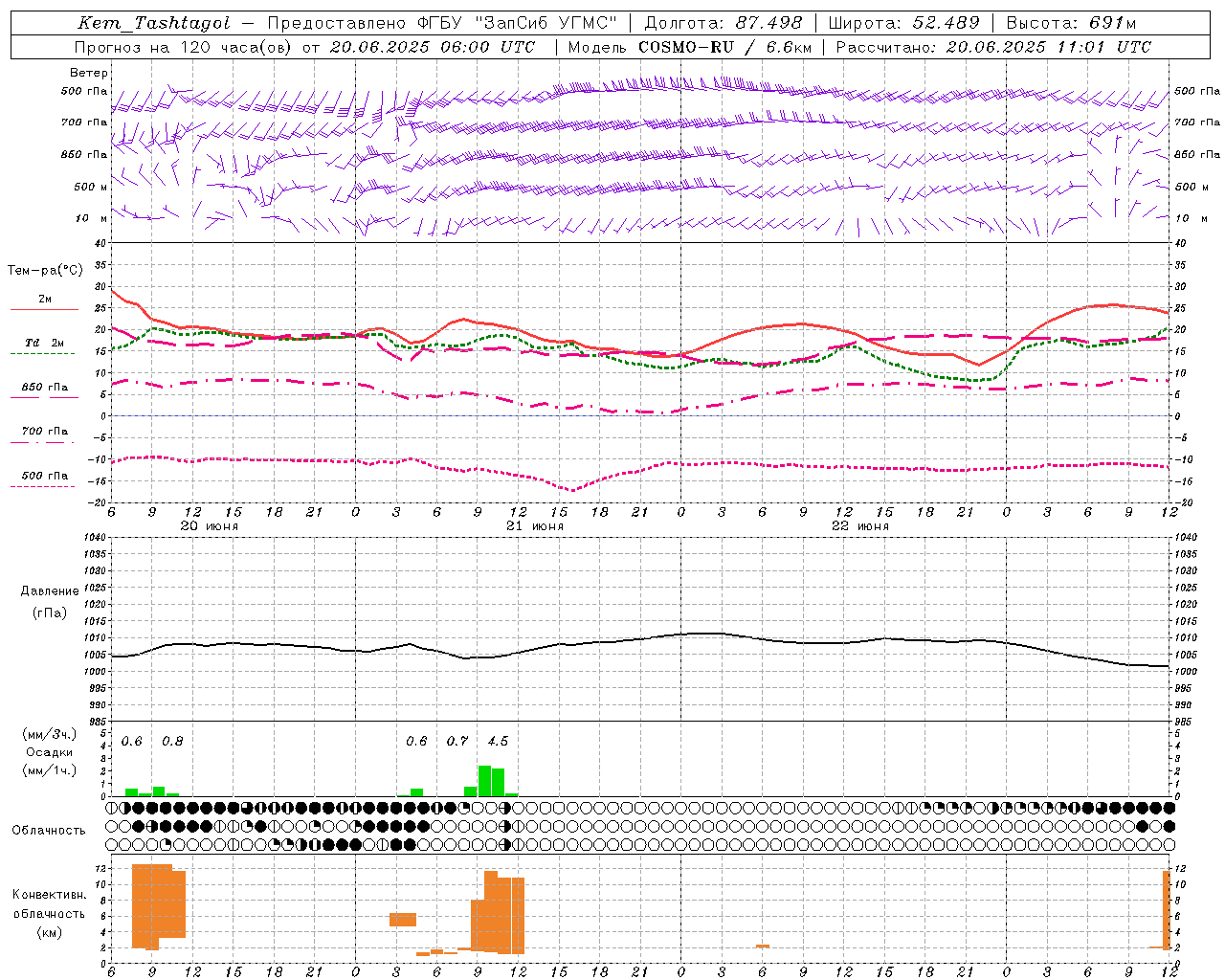The height and width of the screenshot is (980, 1225).
Task: Click the latitude value Широта: 52.489
Action: point(904,23)
